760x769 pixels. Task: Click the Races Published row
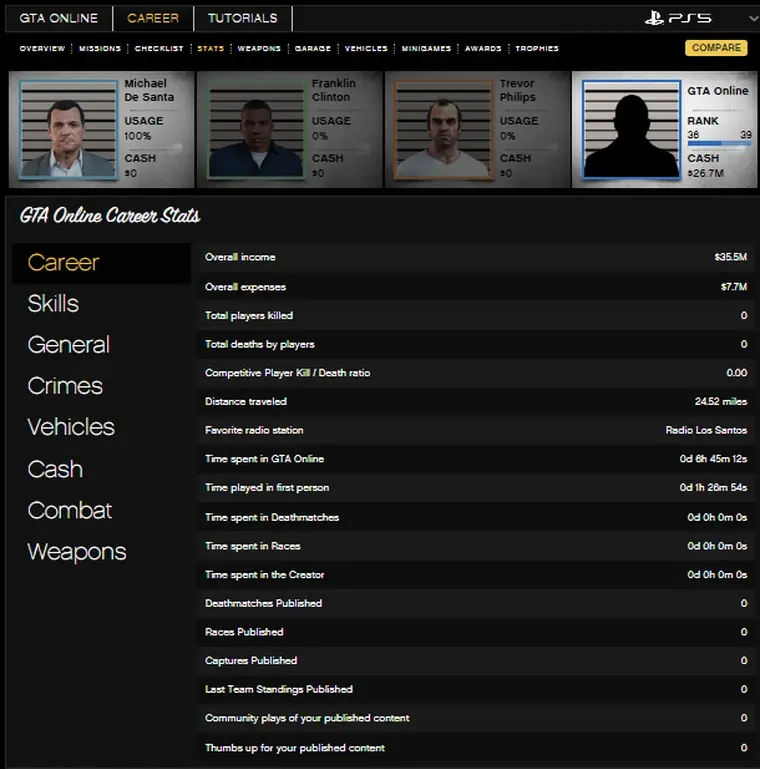pos(475,632)
